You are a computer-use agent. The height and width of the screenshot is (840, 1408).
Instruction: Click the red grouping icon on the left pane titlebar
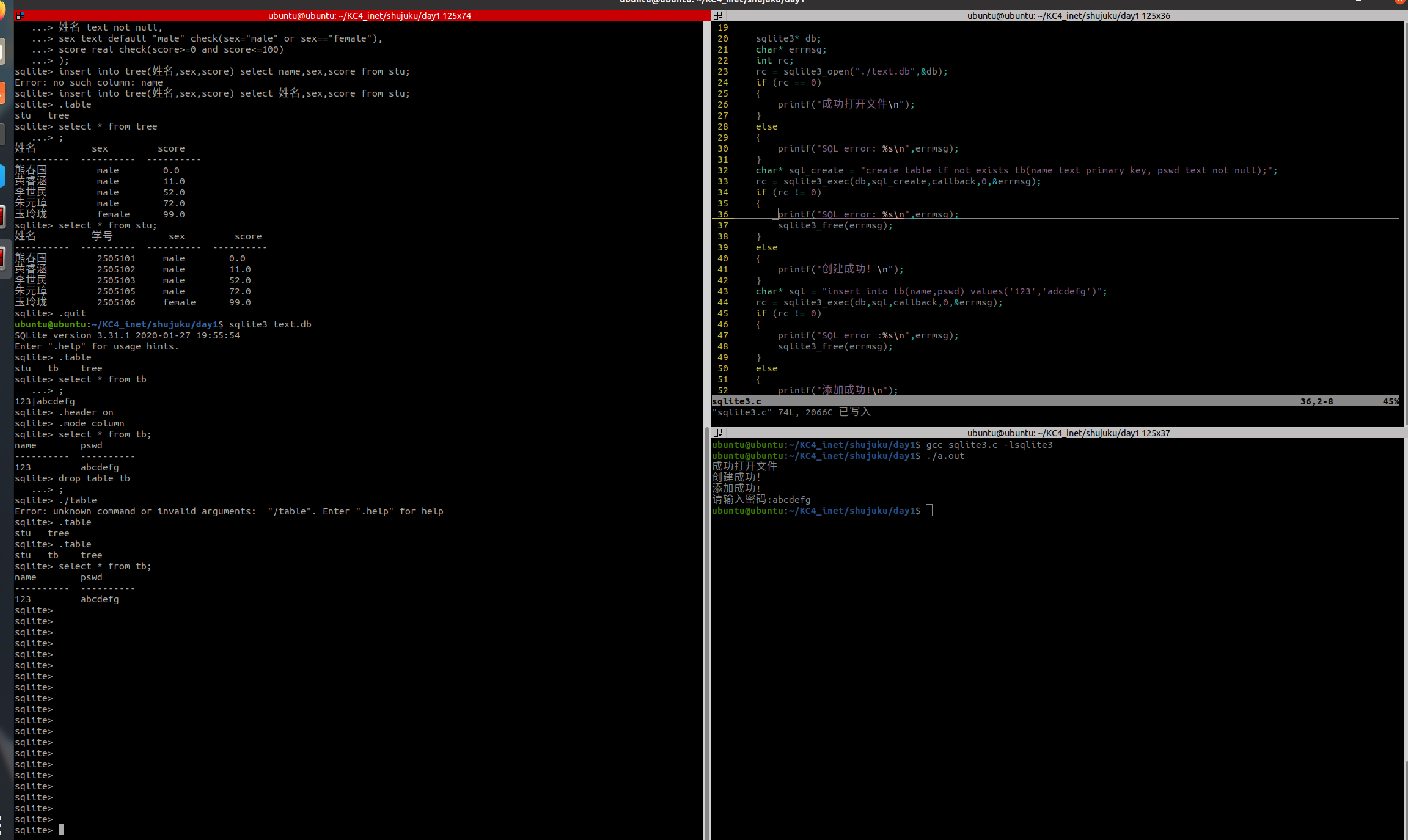click(20, 15)
